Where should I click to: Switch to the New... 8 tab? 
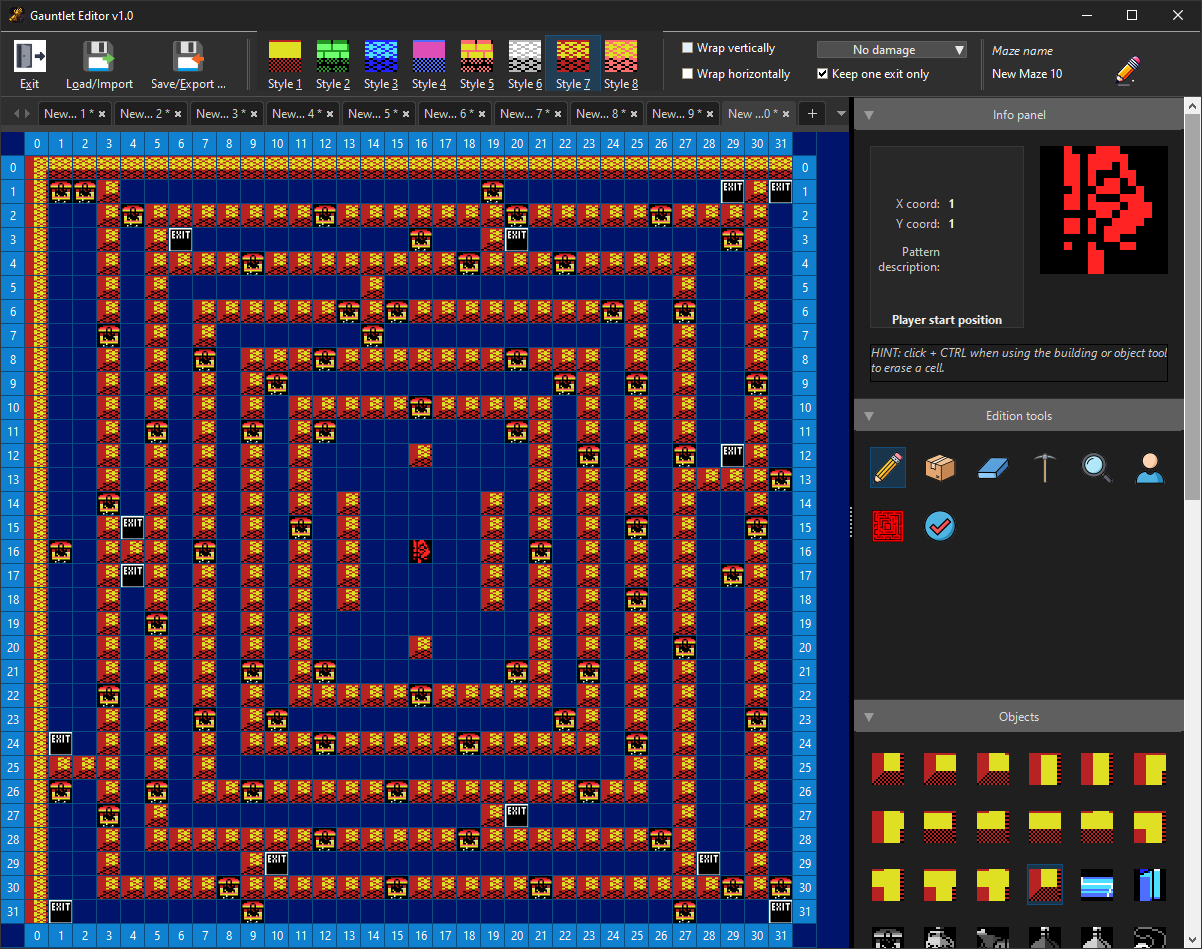[607, 114]
